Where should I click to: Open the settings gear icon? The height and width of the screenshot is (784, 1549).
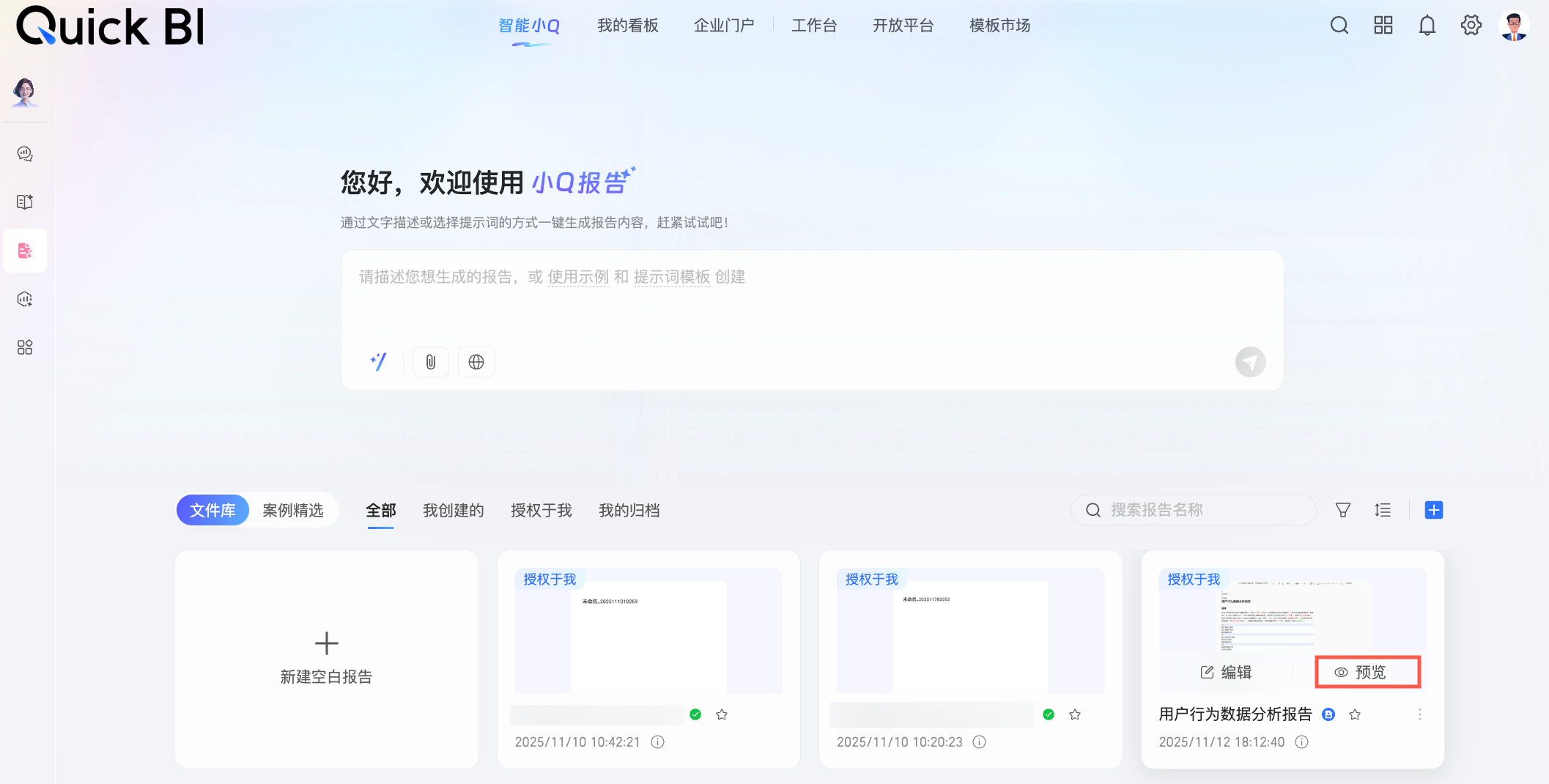coord(1471,26)
